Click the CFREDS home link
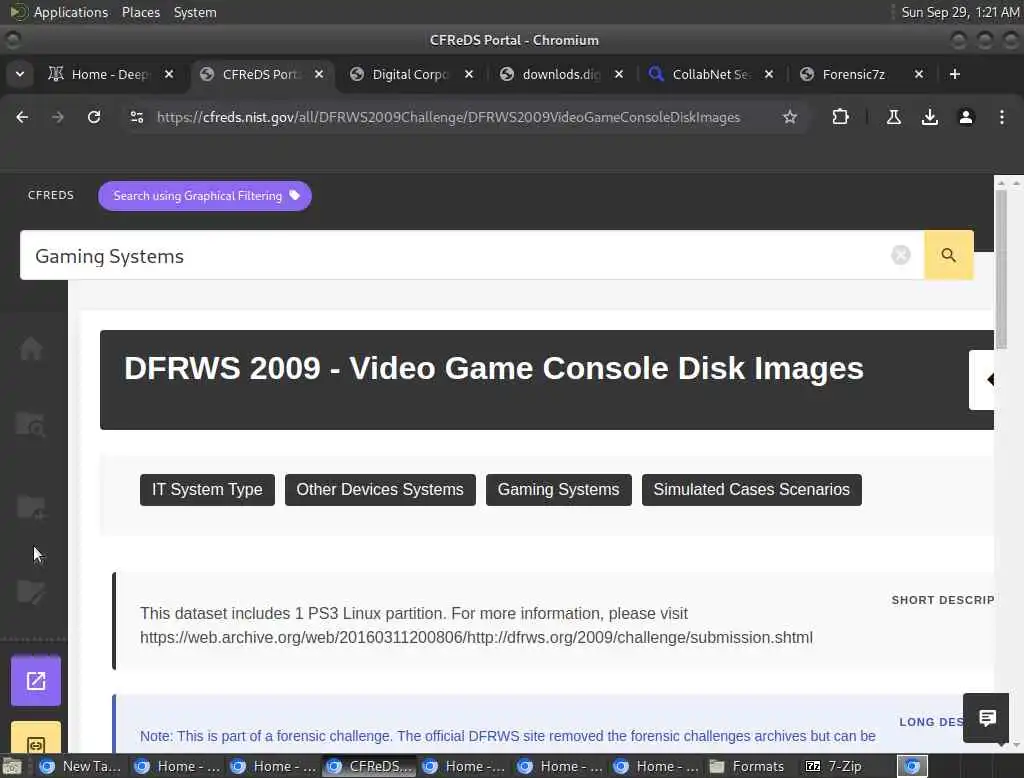The image size is (1024, 778). pos(51,195)
